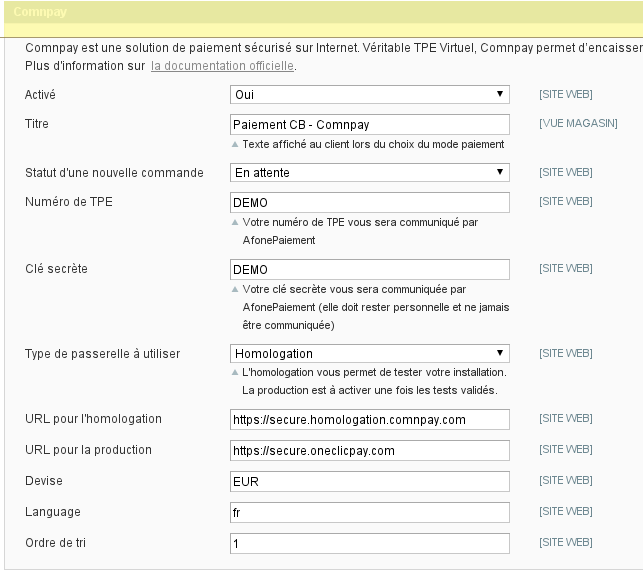
Task: Click the Titre field label
Action: pyautogui.click(x=37, y=124)
